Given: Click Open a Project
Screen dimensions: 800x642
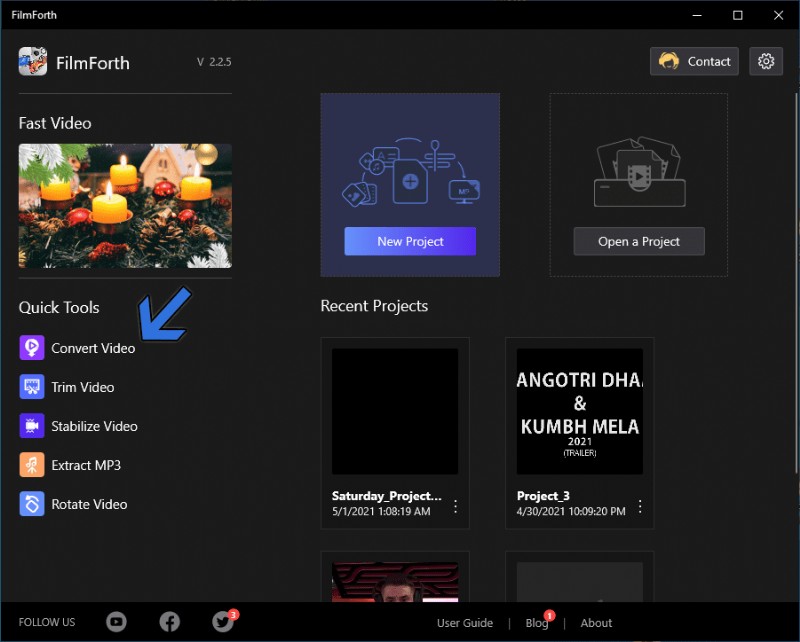Looking at the screenshot, I should [x=638, y=241].
